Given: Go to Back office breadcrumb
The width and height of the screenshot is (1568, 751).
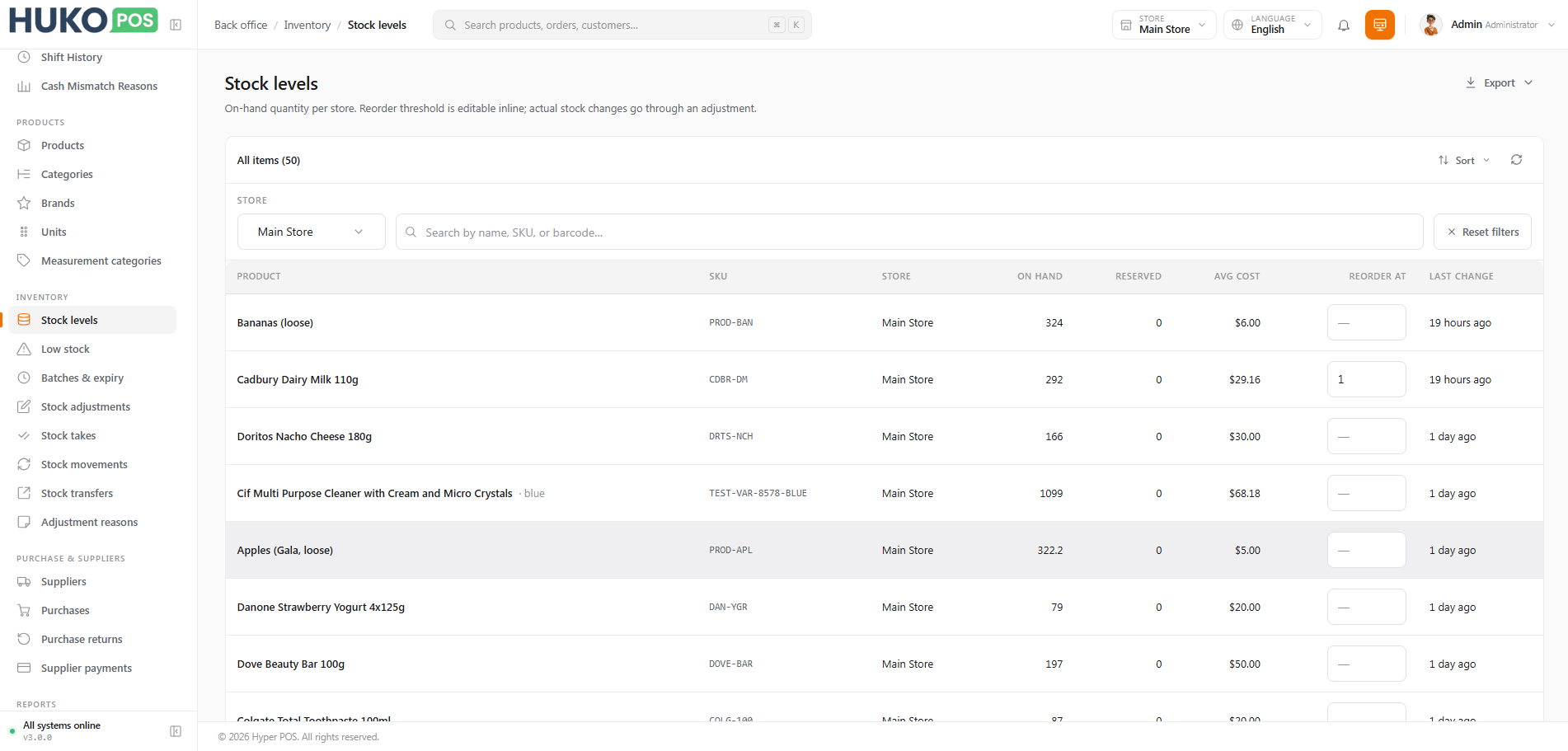Looking at the screenshot, I should pos(241,25).
